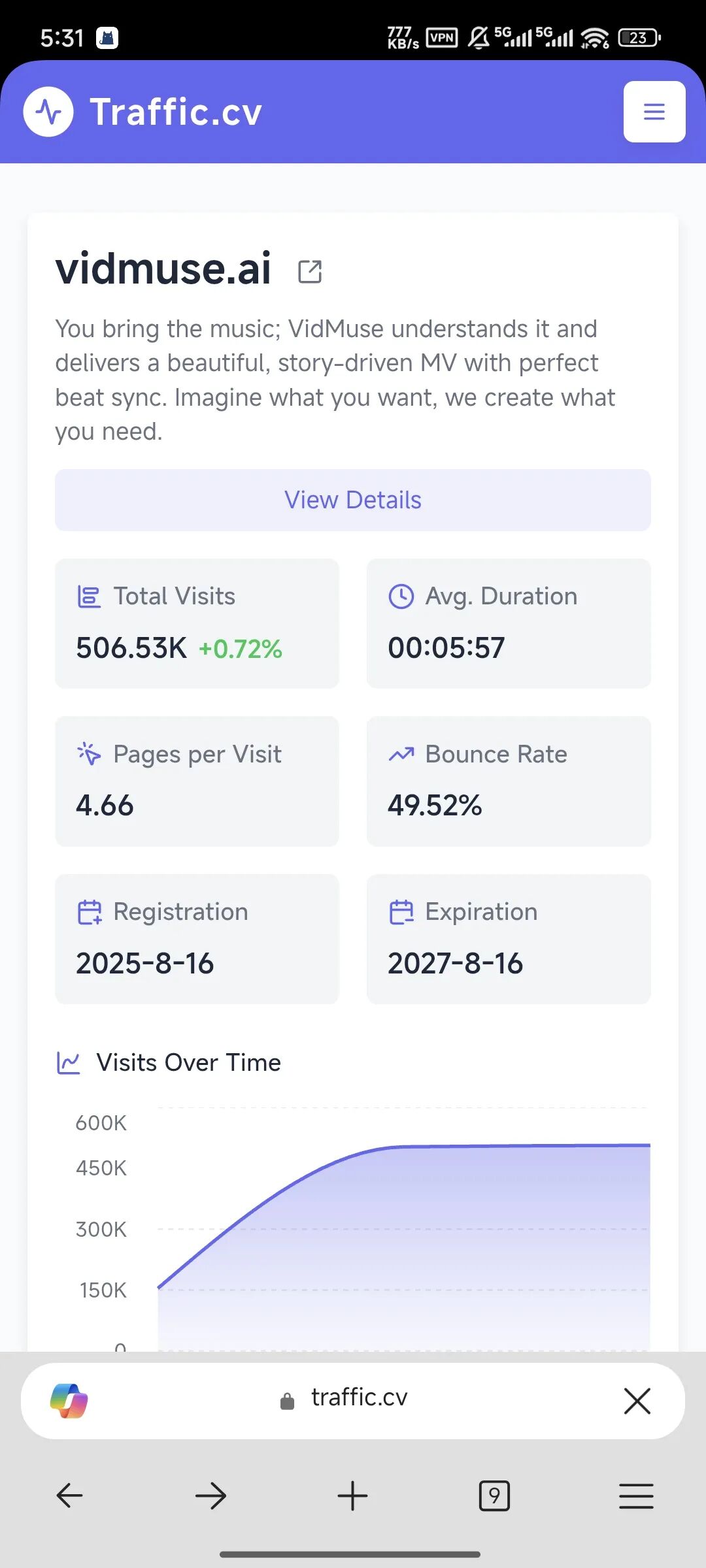Click the Traffic.cv pulse logo icon
The image size is (706, 1568).
(48, 112)
